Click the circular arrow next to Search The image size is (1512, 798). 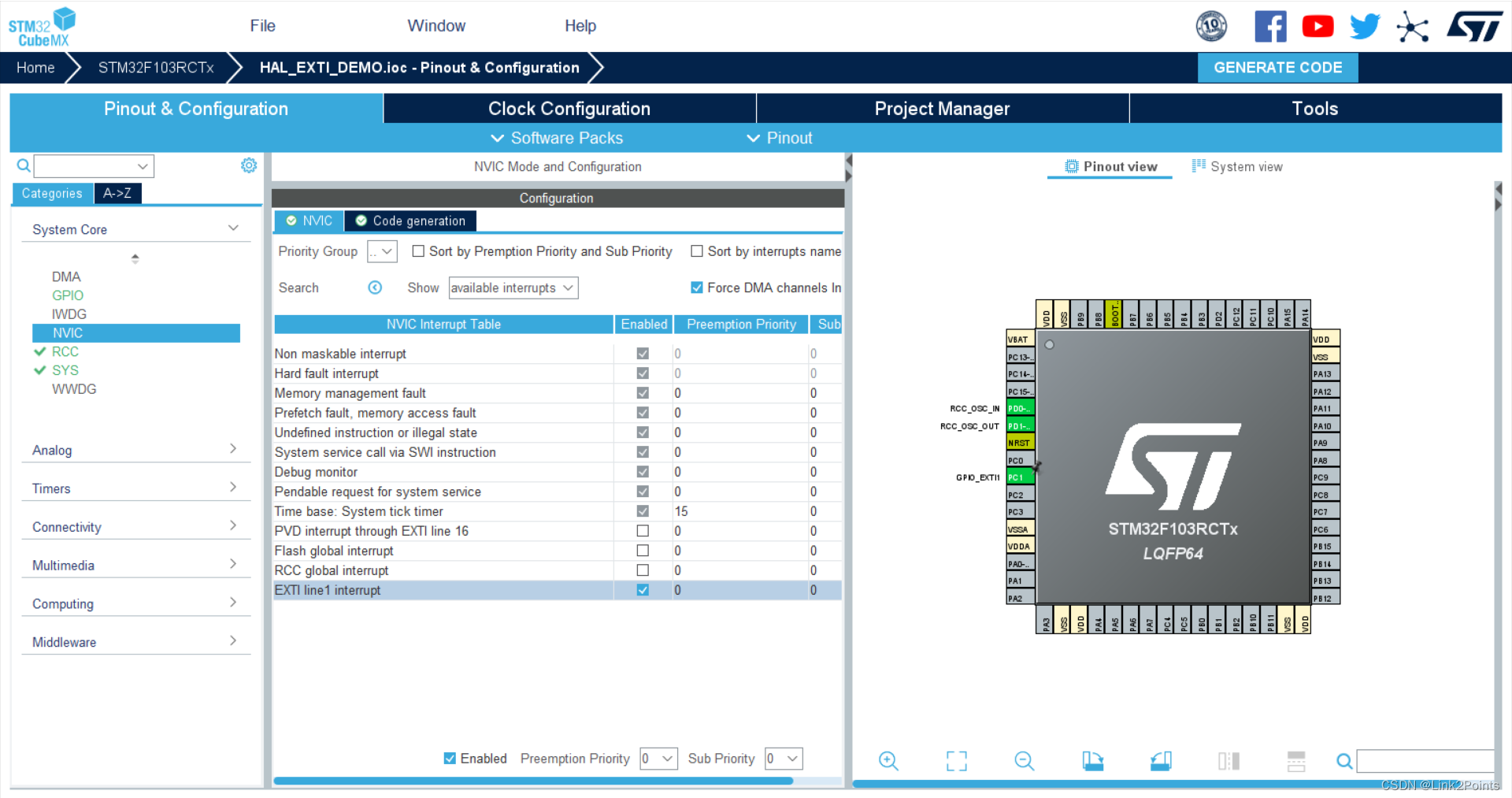375,288
